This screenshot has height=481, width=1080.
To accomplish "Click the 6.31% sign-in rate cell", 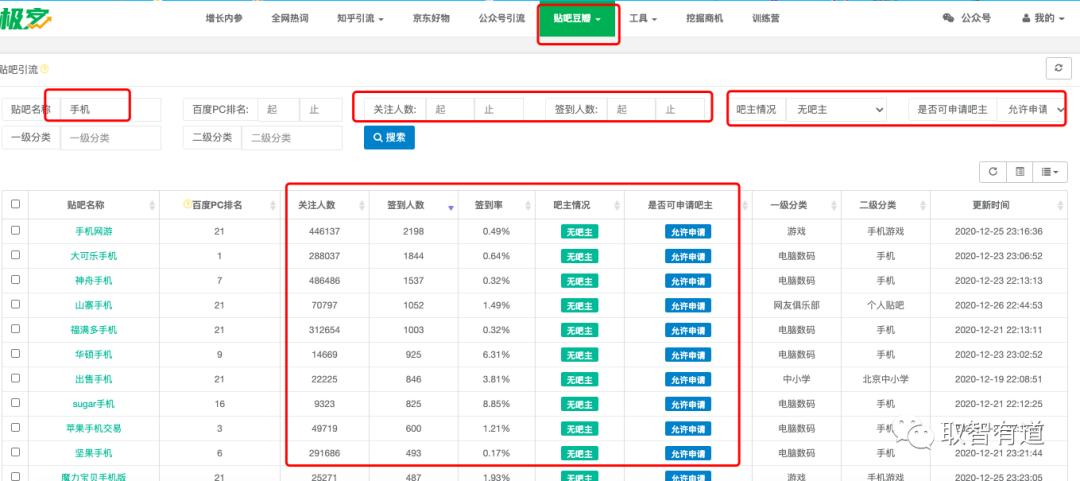I will pyautogui.click(x=496, y=355).
